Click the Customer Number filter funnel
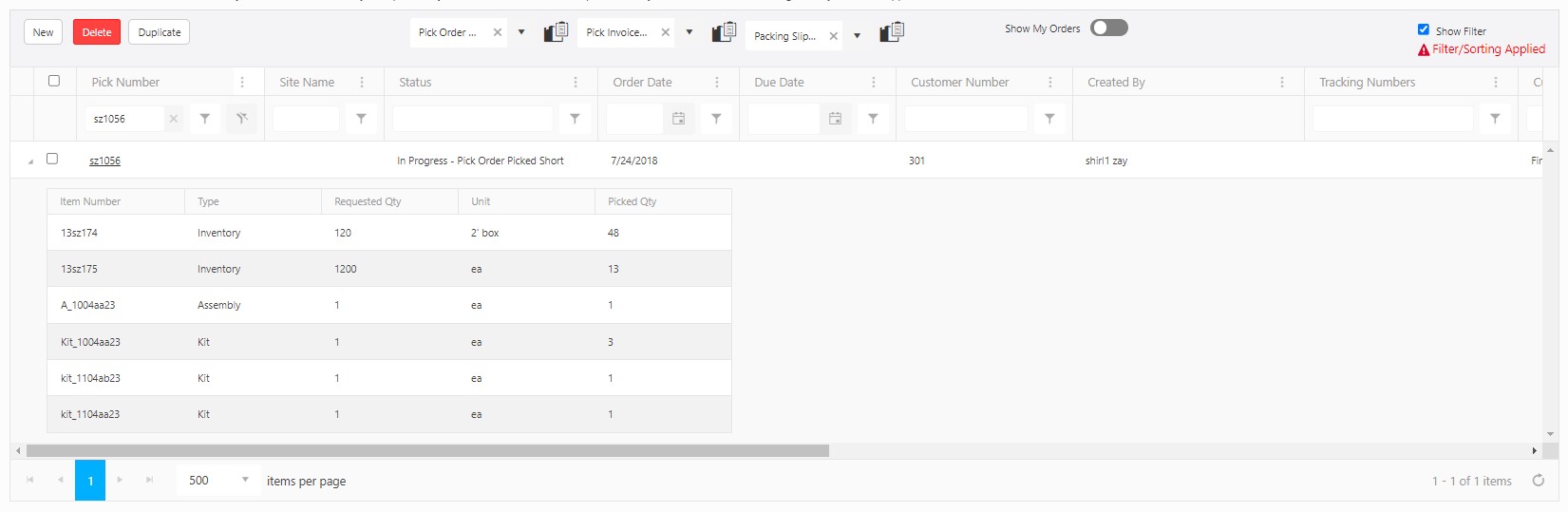The image size is (1568, 512). (1049, 119)
